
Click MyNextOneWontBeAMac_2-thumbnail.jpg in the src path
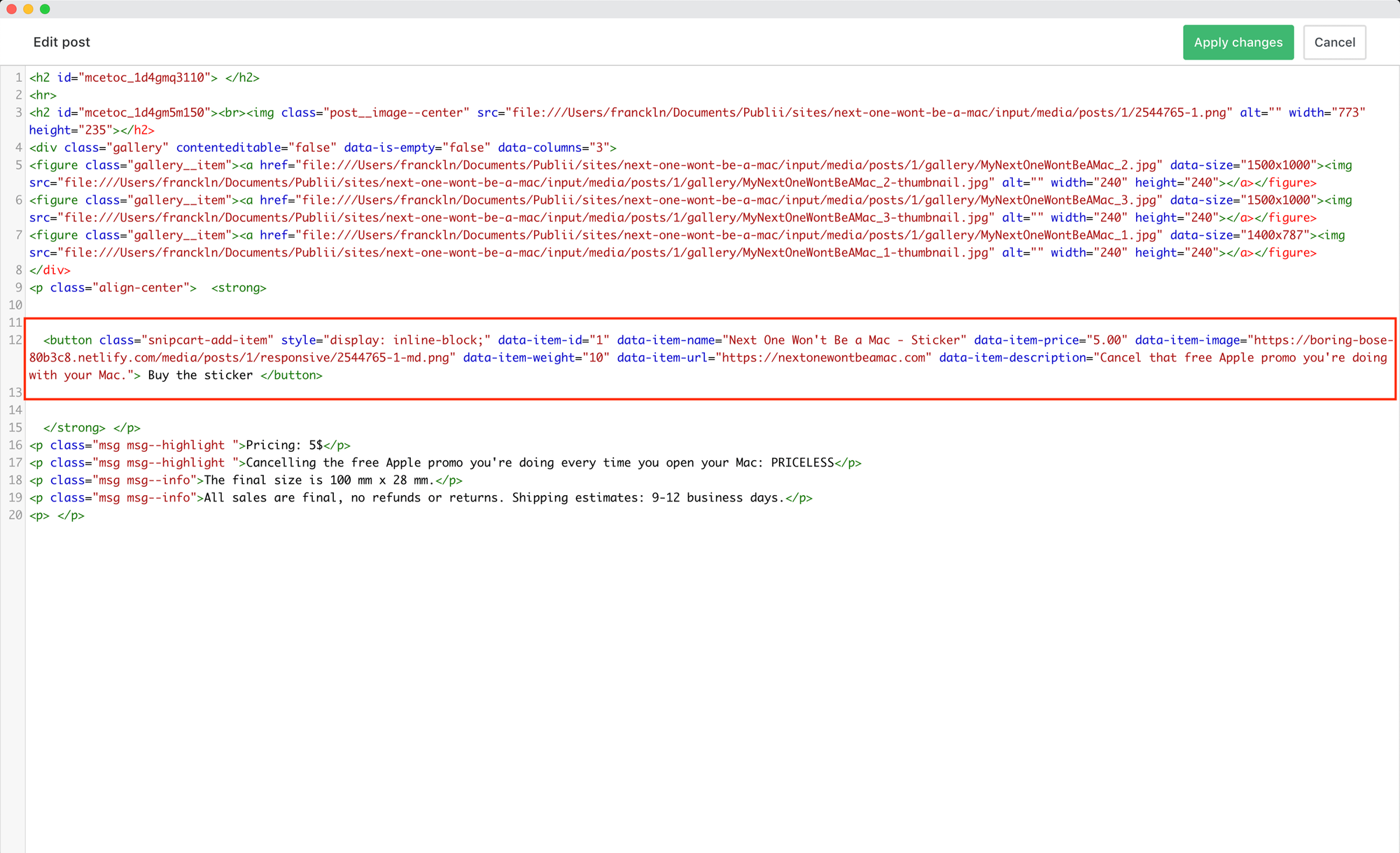click(x=865, y=183)
